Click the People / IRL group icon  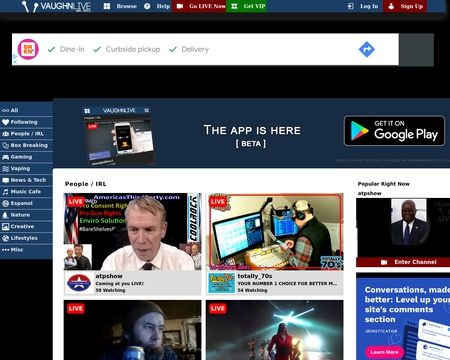pos(5,134)
